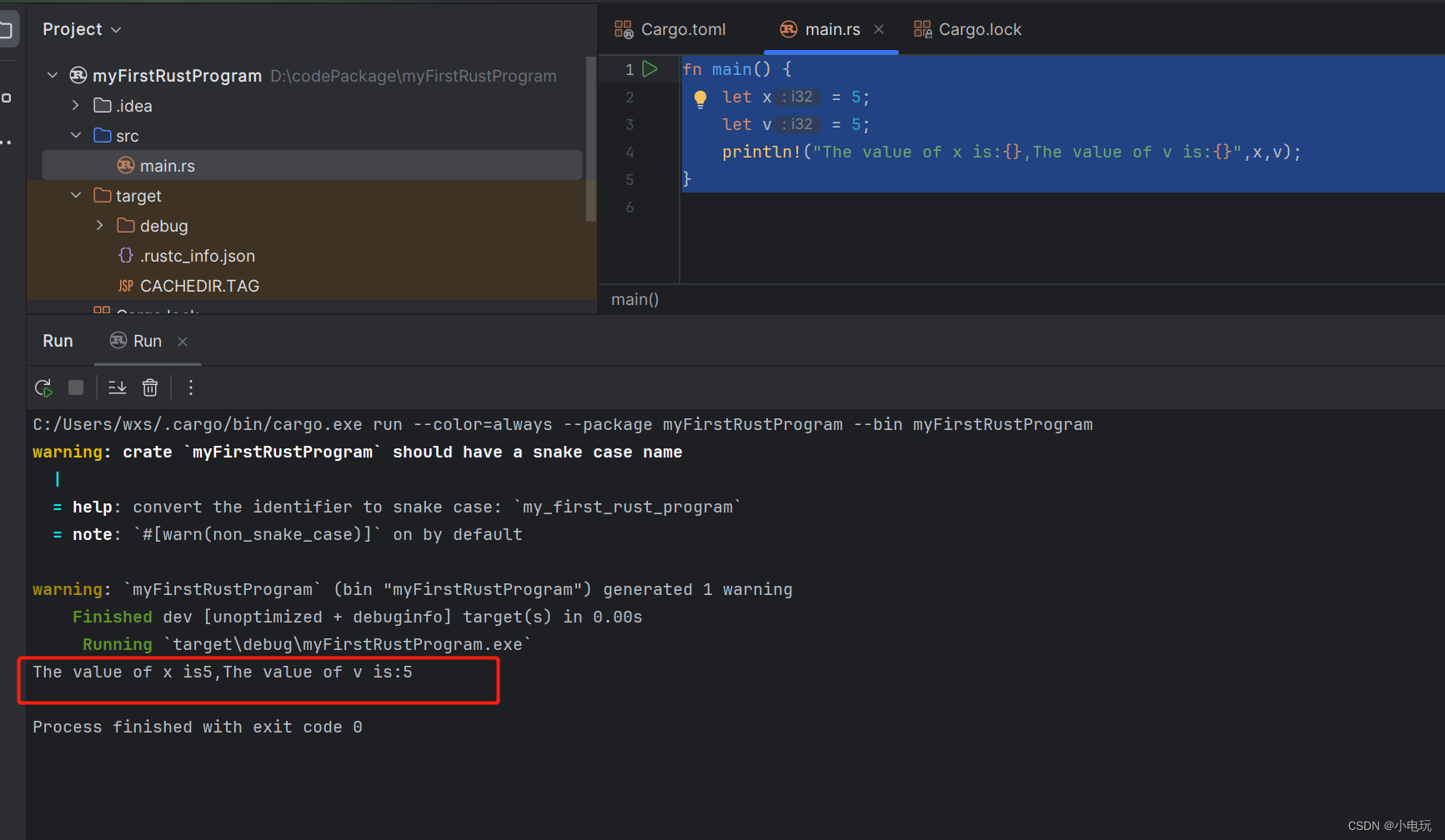Click the scroll to end icon in Run toolbar

[x=118, y=387]
